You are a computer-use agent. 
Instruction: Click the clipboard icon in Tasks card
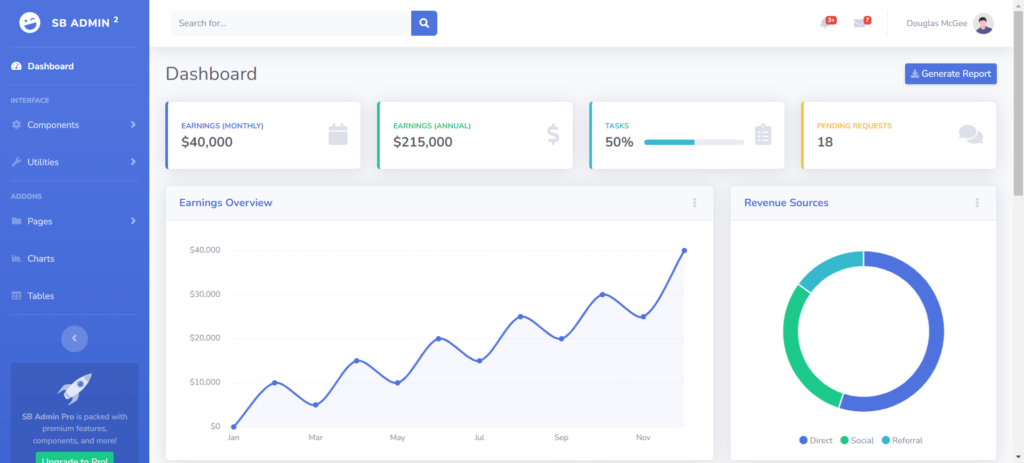(x=763, y=134)
